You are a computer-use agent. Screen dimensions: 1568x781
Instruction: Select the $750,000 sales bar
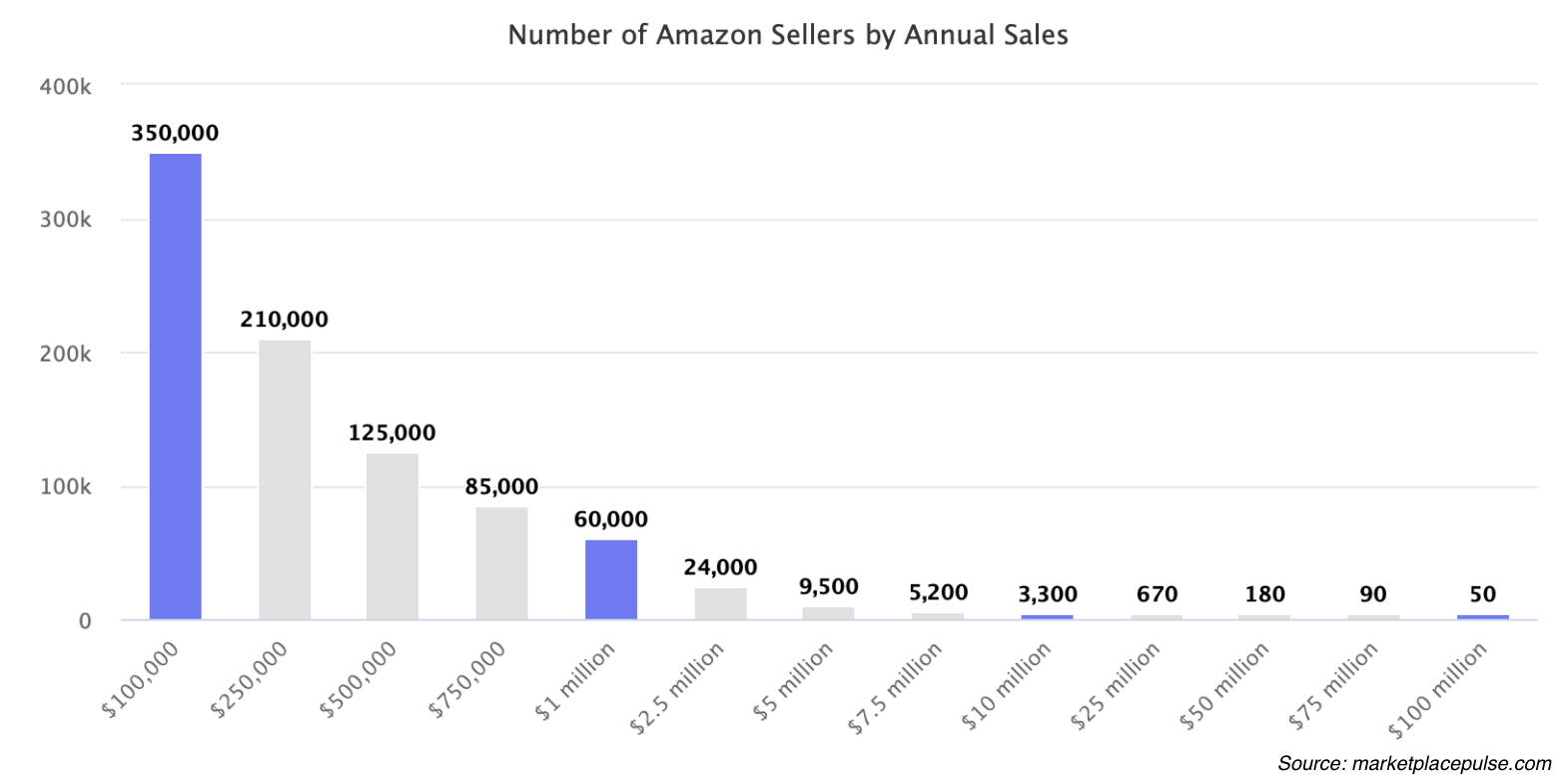[501, 563]
